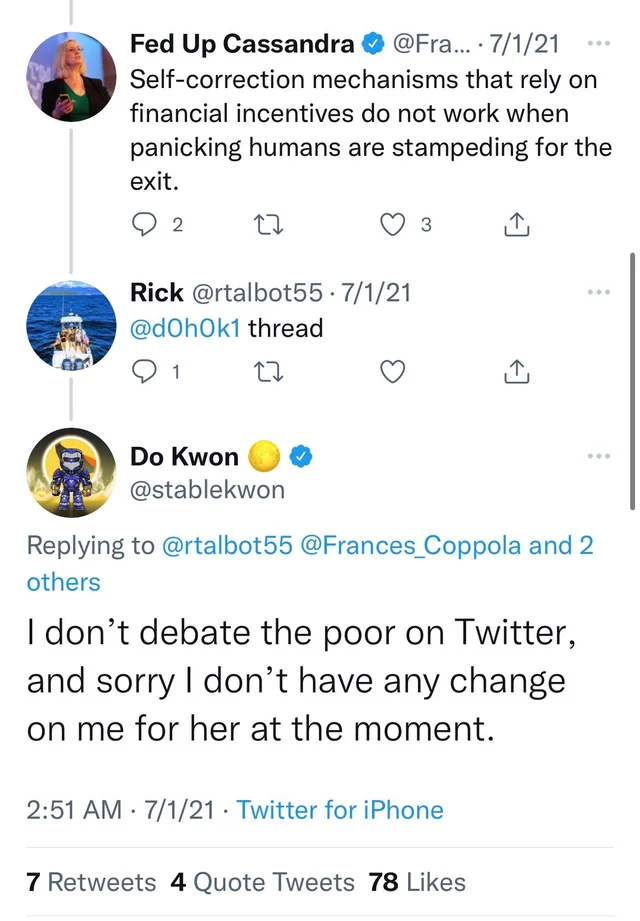Click the vertical scrollbar on right edge

click(x=632, y=382)
